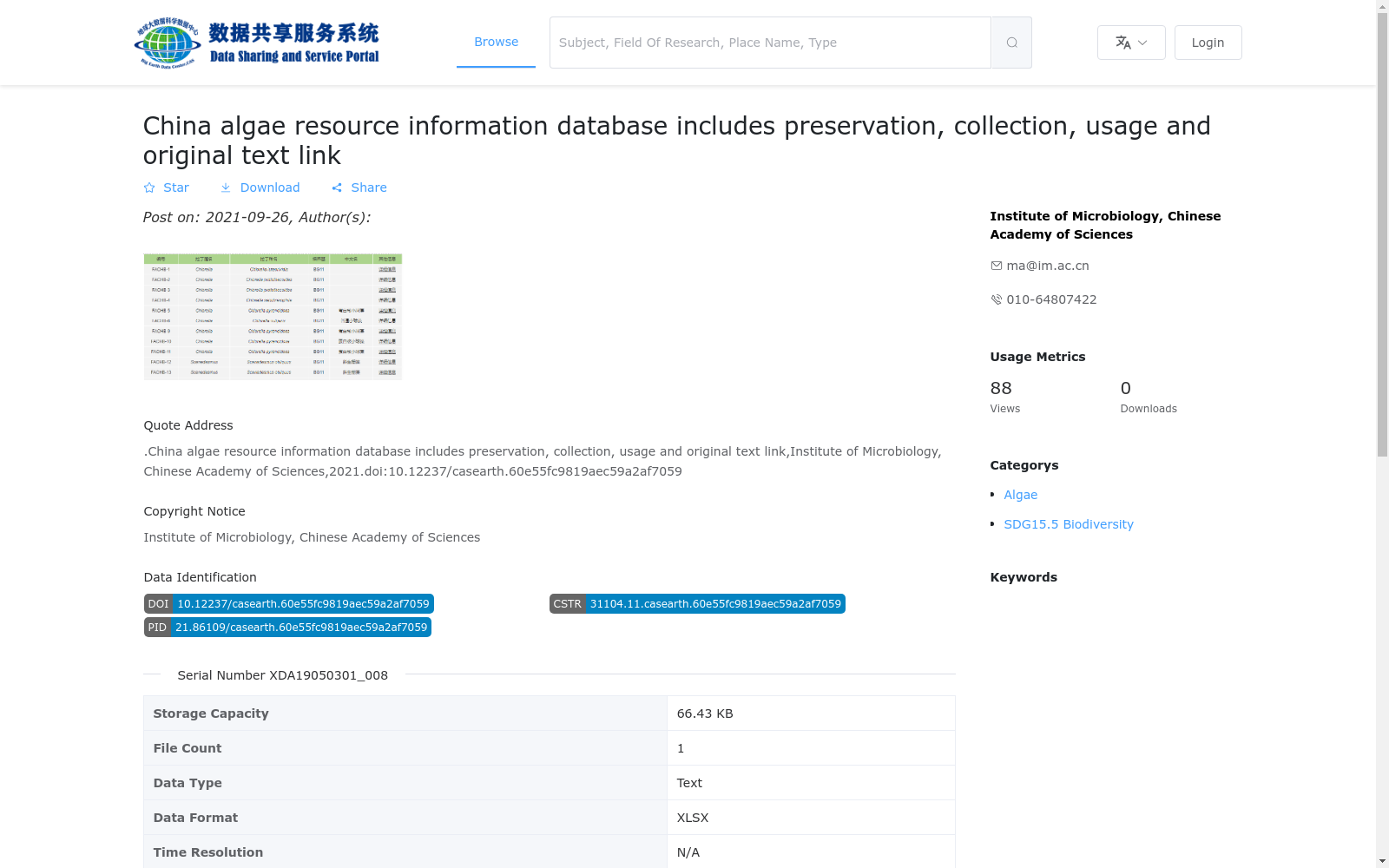
Task: Click the Serial Number XDA19050301_008 text
Action: pos(283,675)
